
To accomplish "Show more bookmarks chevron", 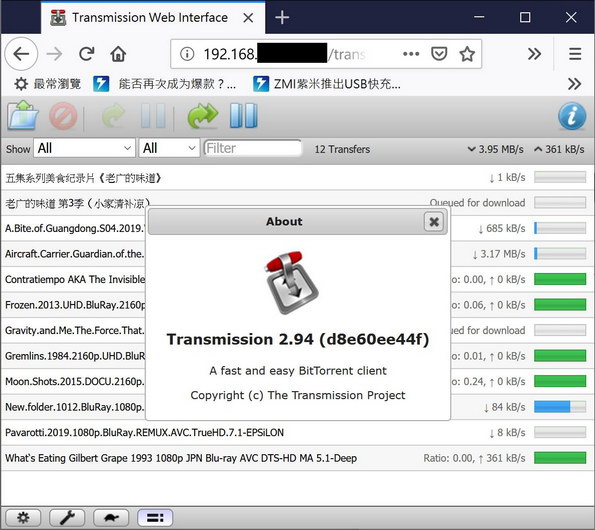I will pos(575,83).
